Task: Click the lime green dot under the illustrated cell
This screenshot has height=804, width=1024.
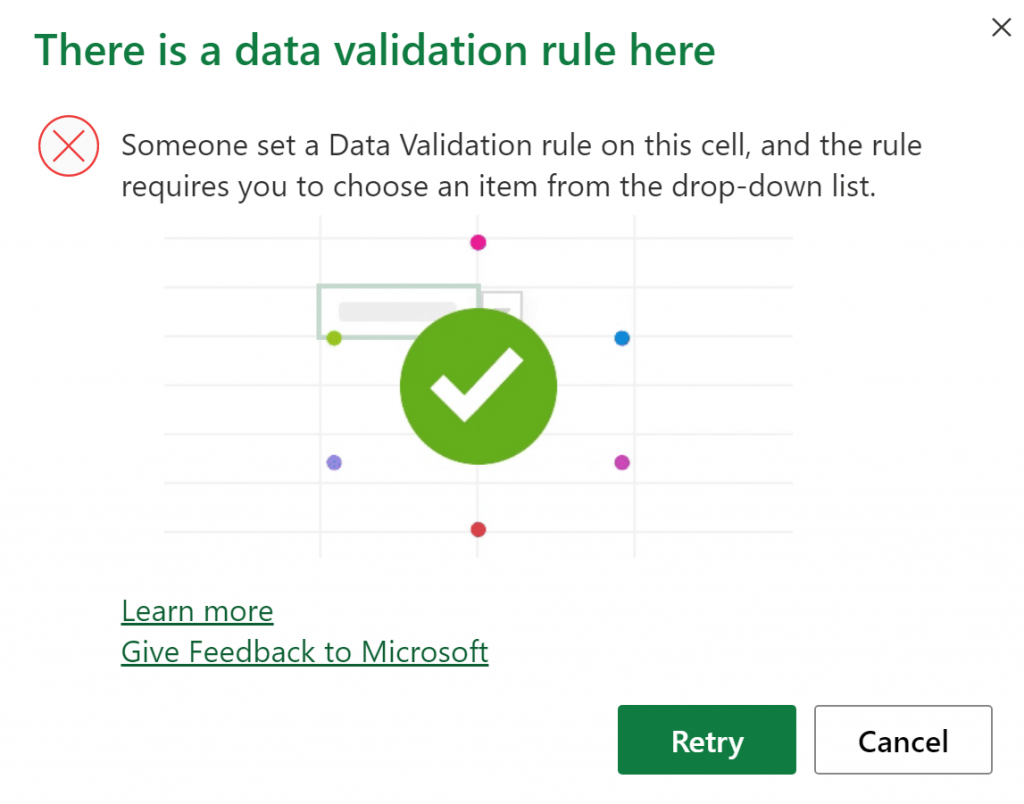Action: [334, 339]
